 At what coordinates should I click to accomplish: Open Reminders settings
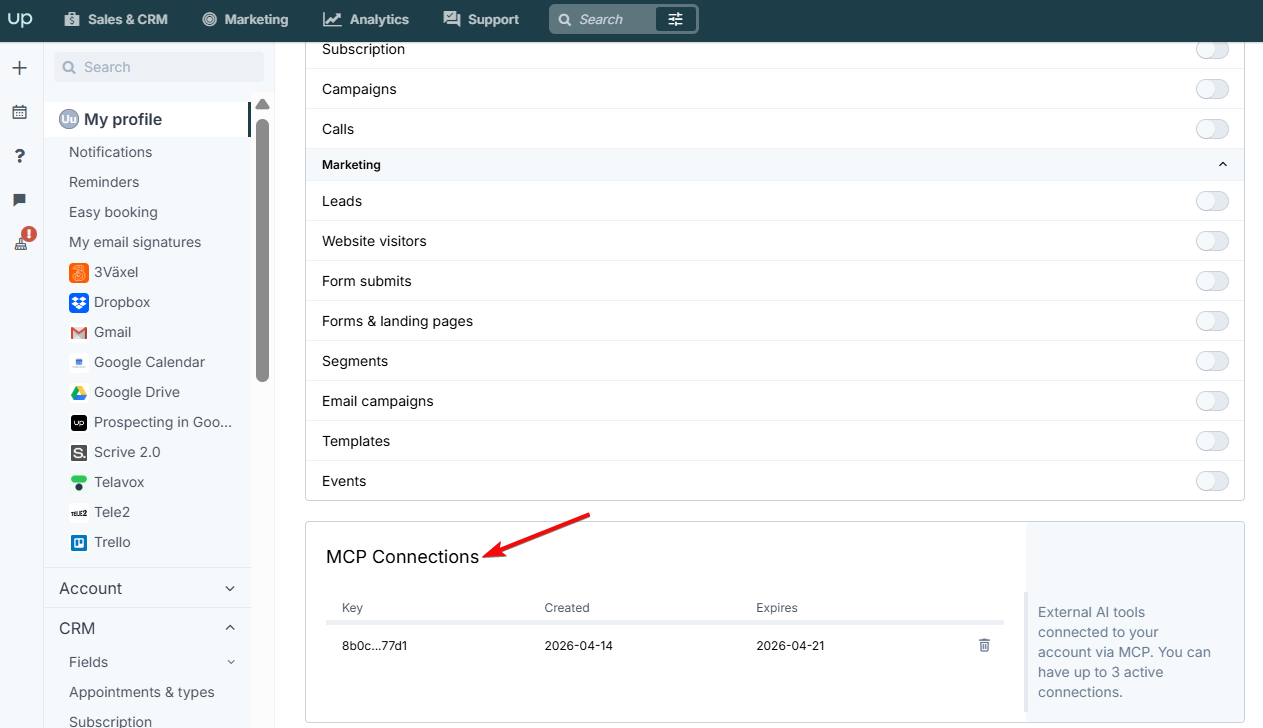click(x=104, y=182)
